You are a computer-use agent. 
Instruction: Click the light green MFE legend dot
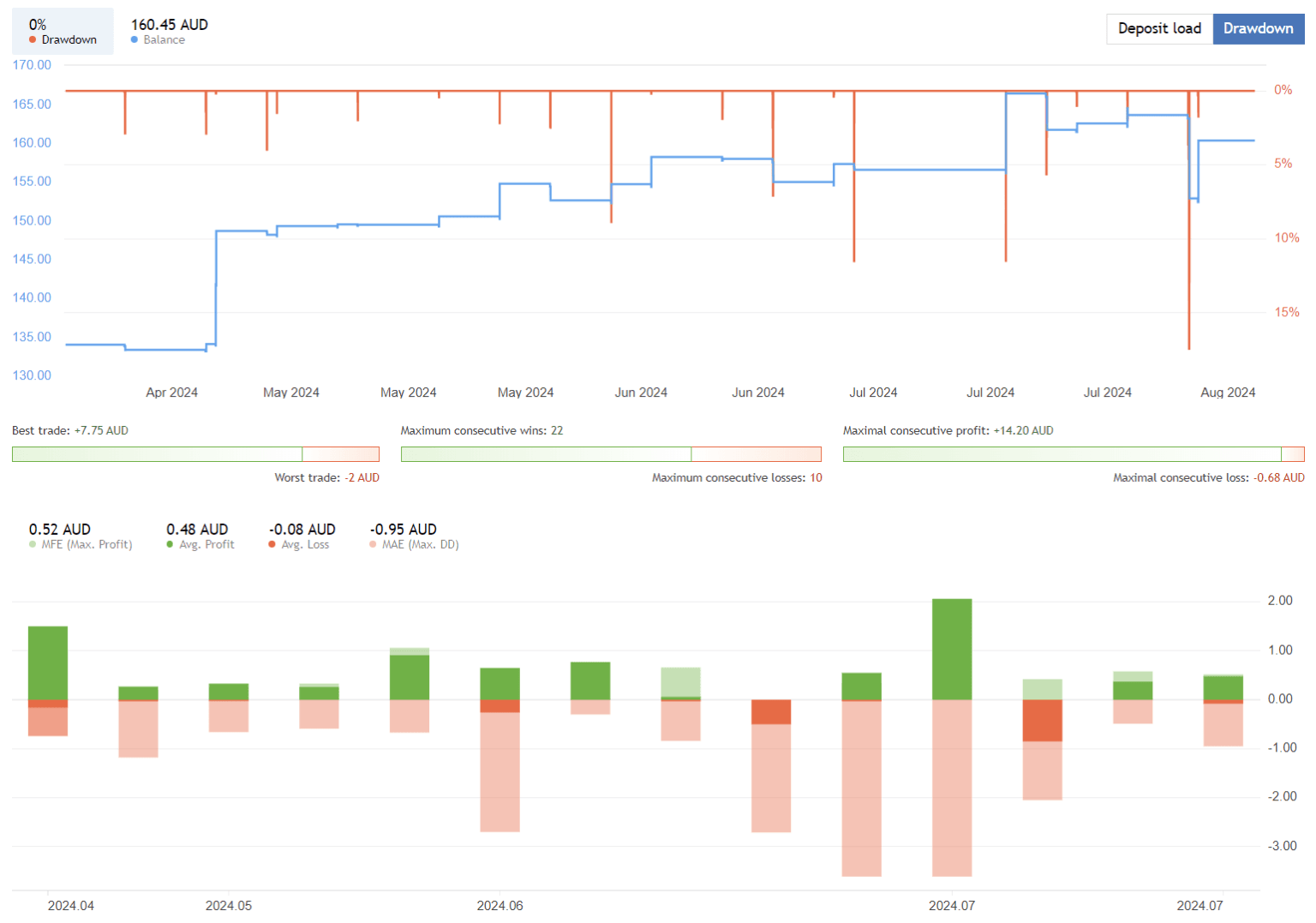pos(32,544)
